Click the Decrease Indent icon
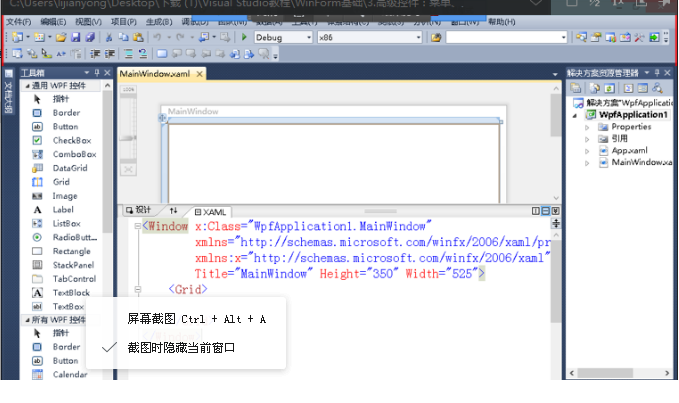679x403 pixels. 95,54
